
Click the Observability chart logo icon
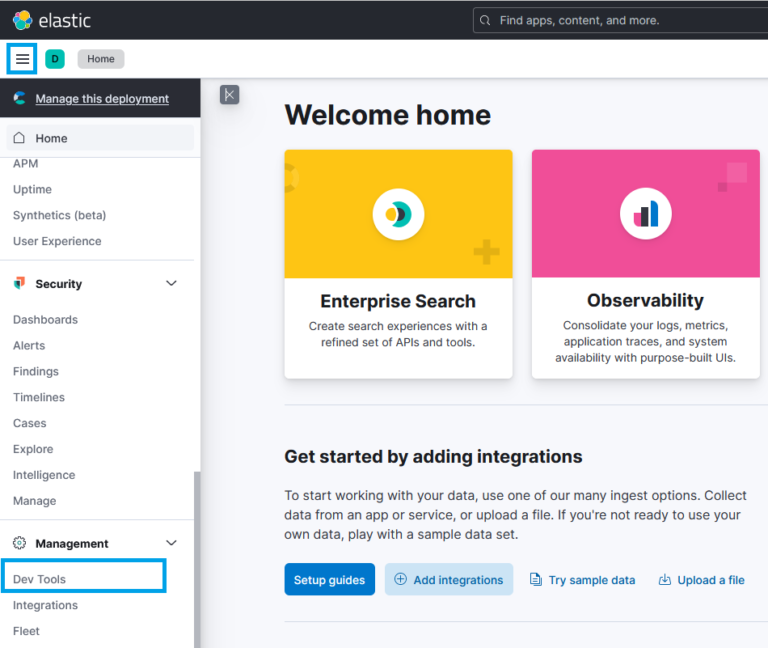645,214
